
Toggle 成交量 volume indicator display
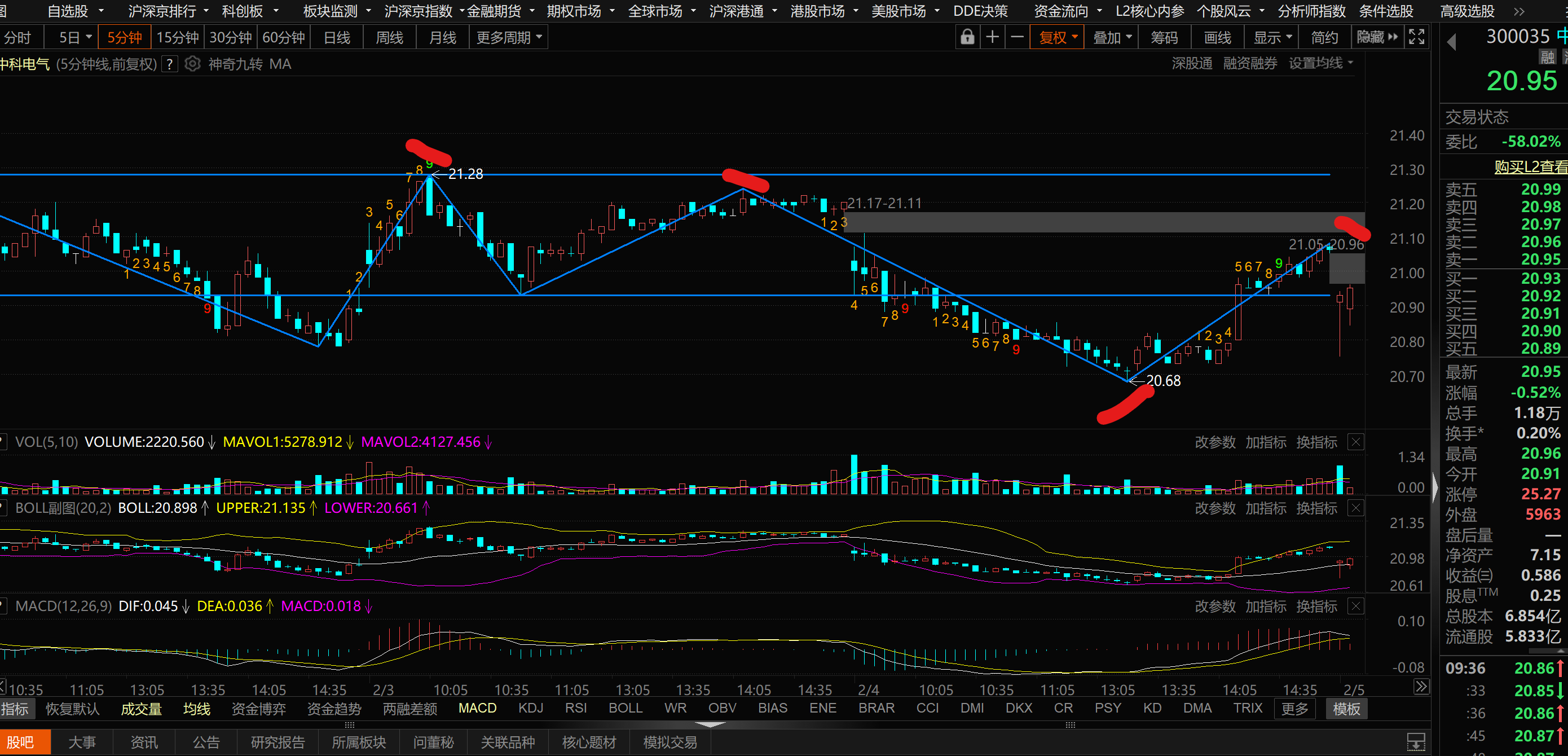tap(141, 709)
